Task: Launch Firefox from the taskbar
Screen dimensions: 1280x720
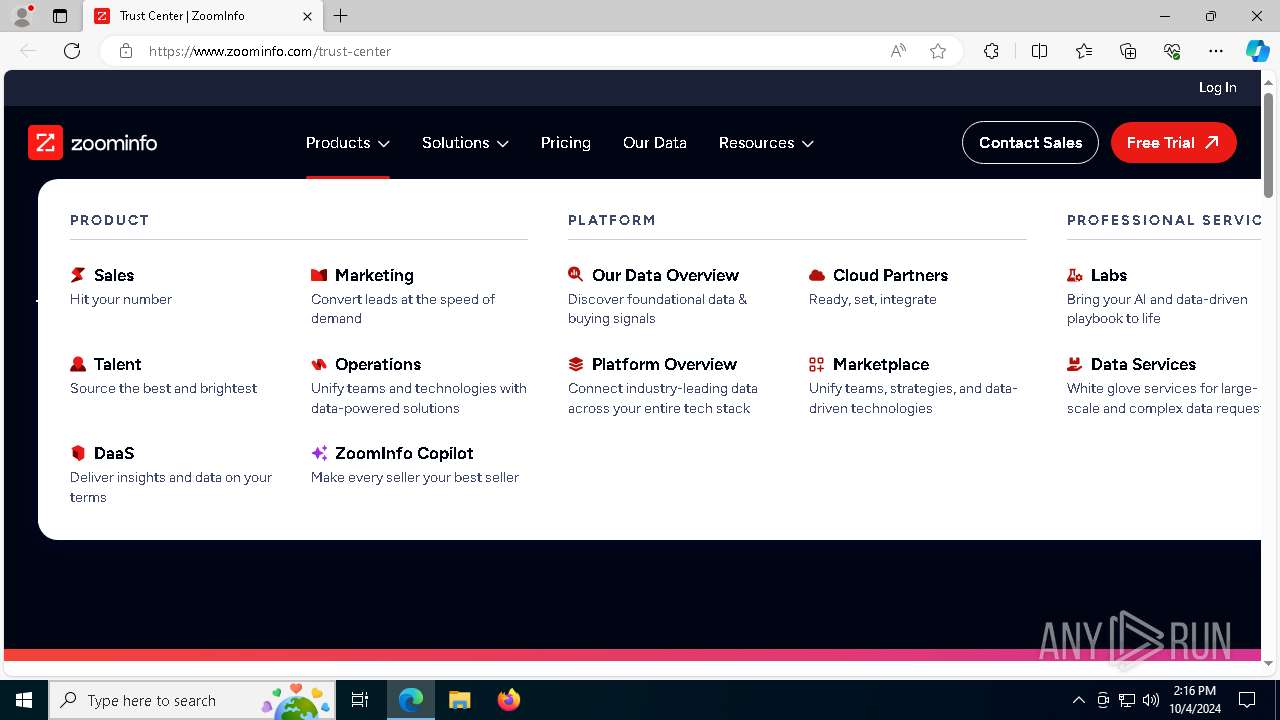Action: (x=508, y=700)
